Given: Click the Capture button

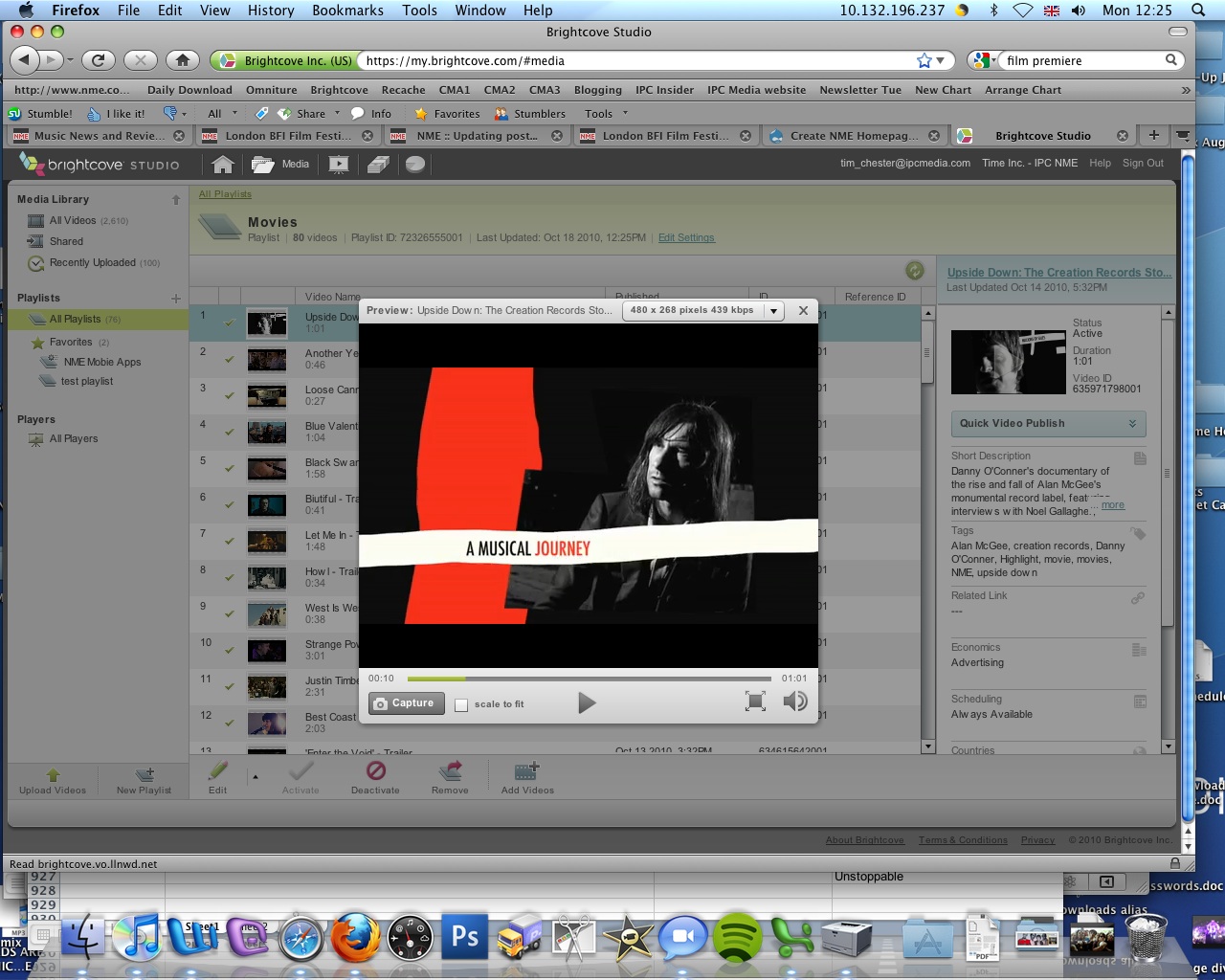Looking at the screenshot, I should tap(407, 703).
